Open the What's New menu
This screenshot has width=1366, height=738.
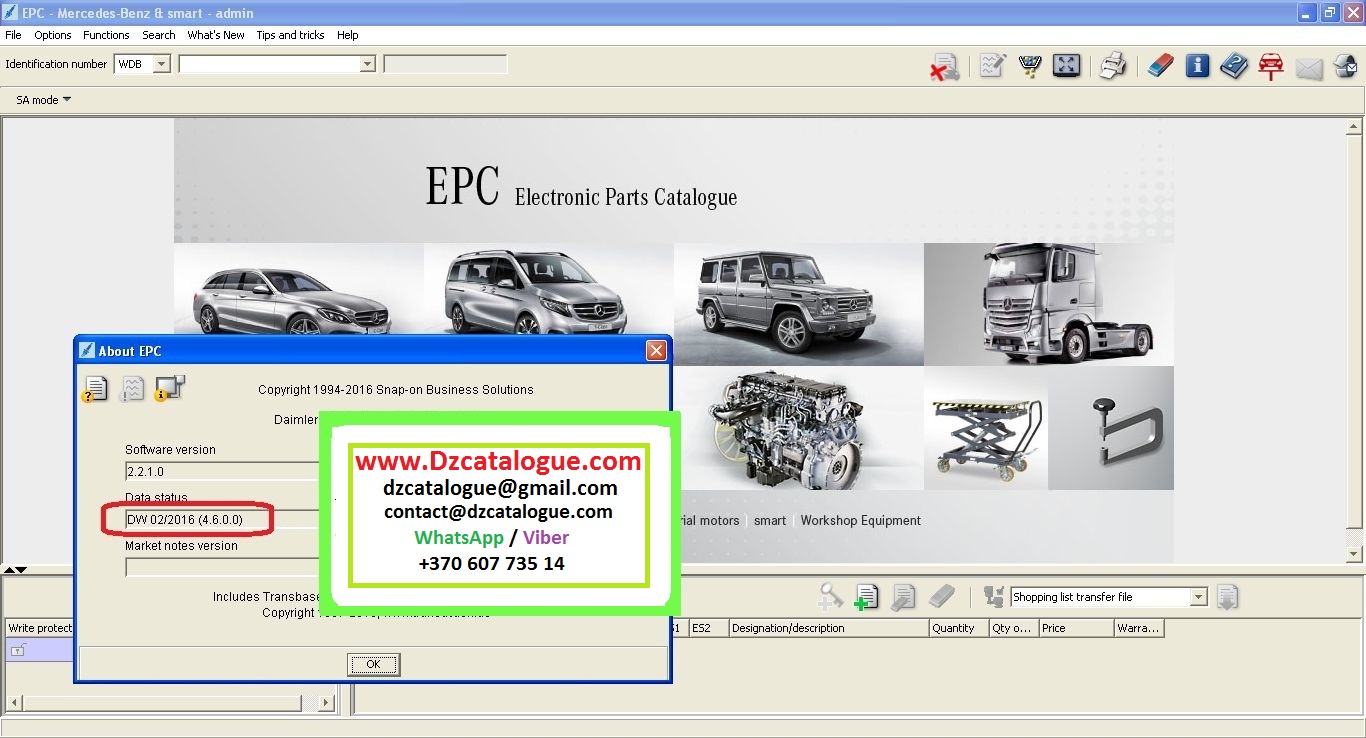coord(216,35)
